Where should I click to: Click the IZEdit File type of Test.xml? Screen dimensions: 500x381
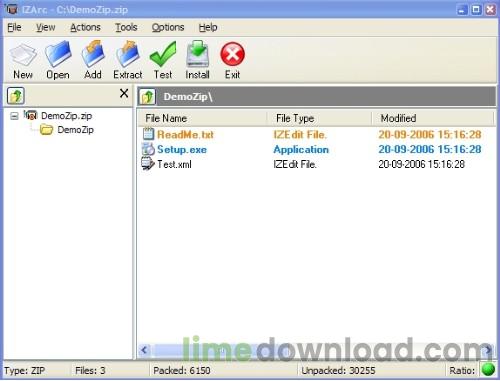pos(295,164)
